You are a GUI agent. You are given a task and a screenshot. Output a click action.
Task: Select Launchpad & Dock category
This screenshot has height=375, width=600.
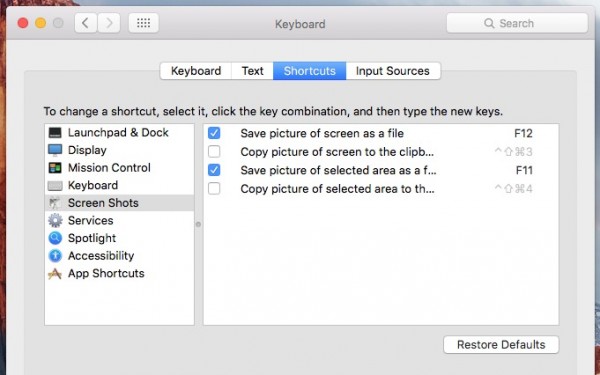coord(119,133)
